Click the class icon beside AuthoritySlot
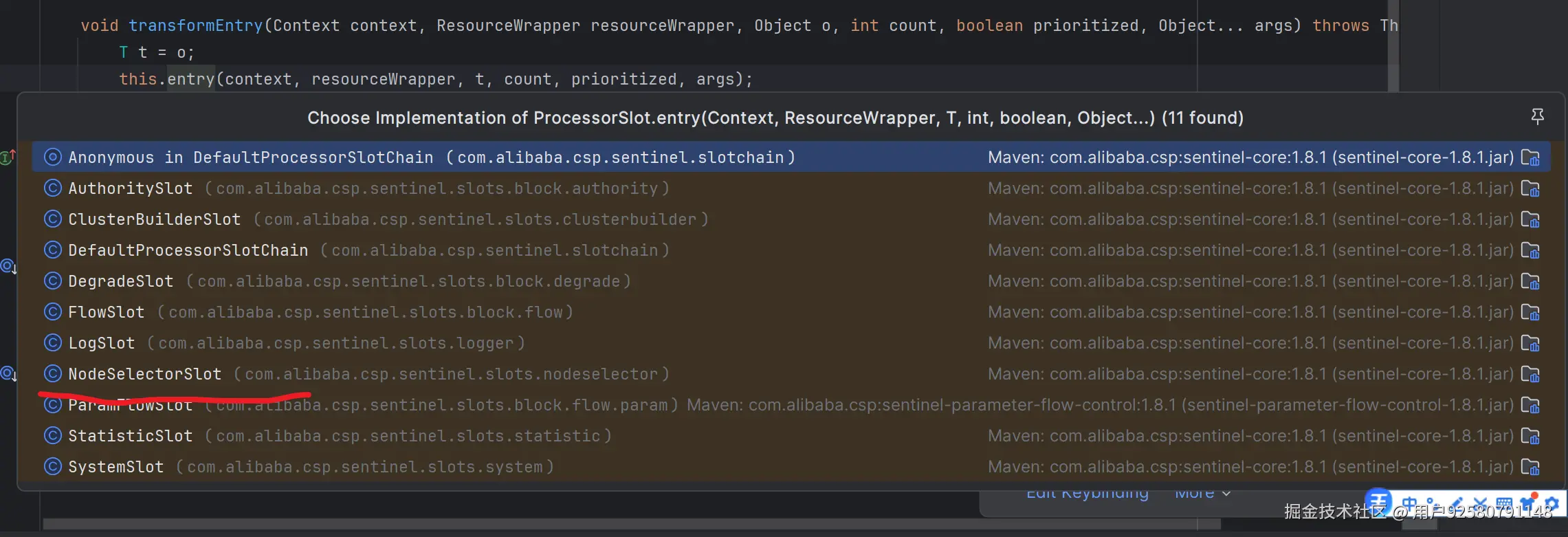Viewport: 1568px width, 537px height. (x=53, y=188)
